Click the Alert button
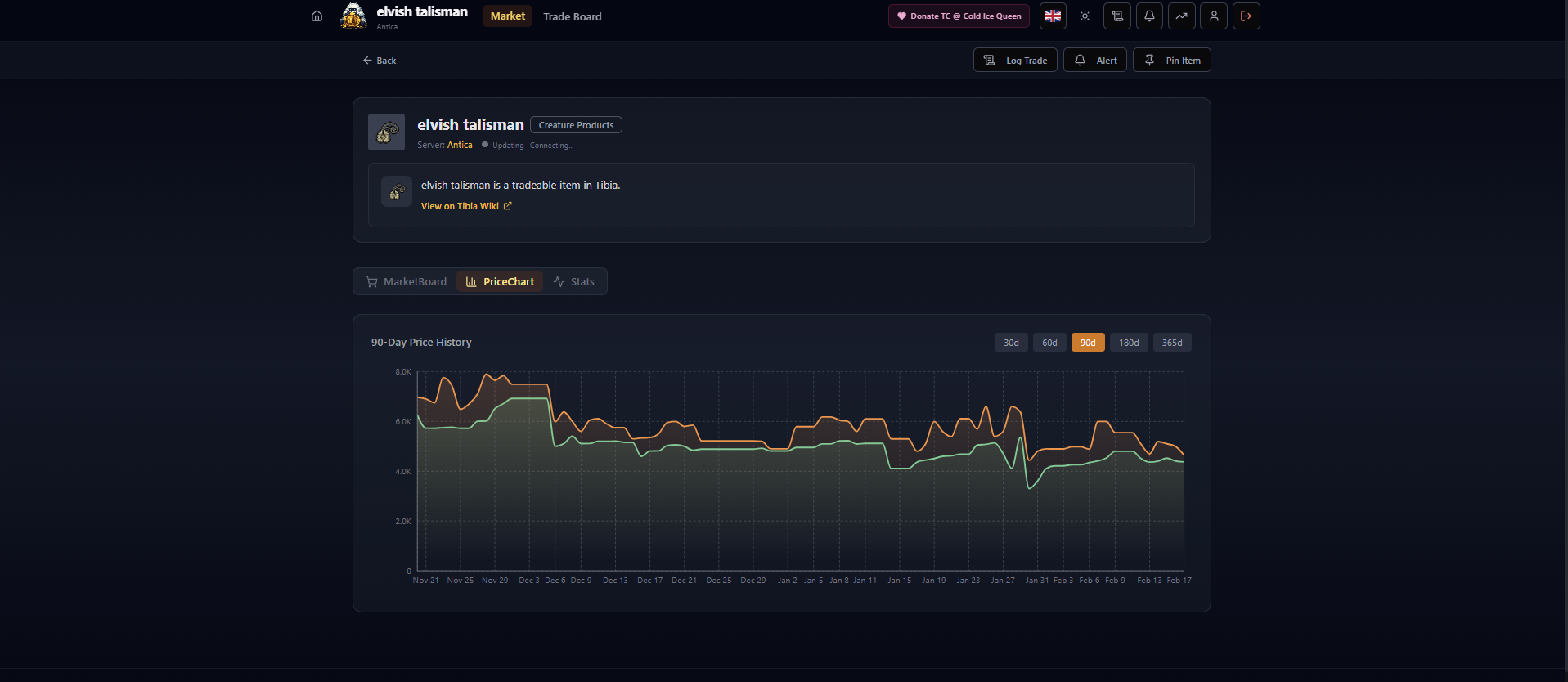Image resolution: width=1568 pixels, height=682 pixels. tap(1095, 60)
